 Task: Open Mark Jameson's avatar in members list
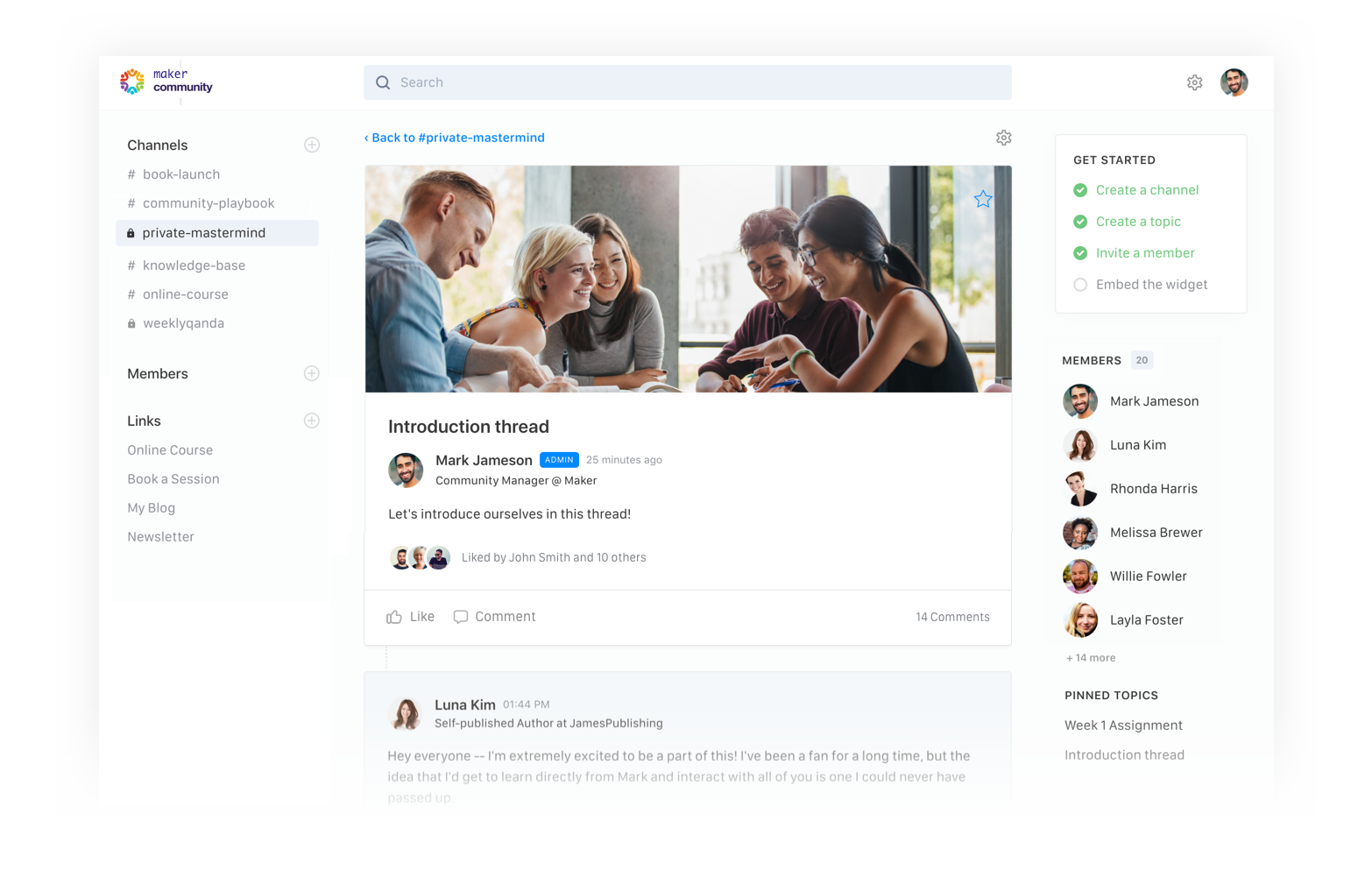1080,401
